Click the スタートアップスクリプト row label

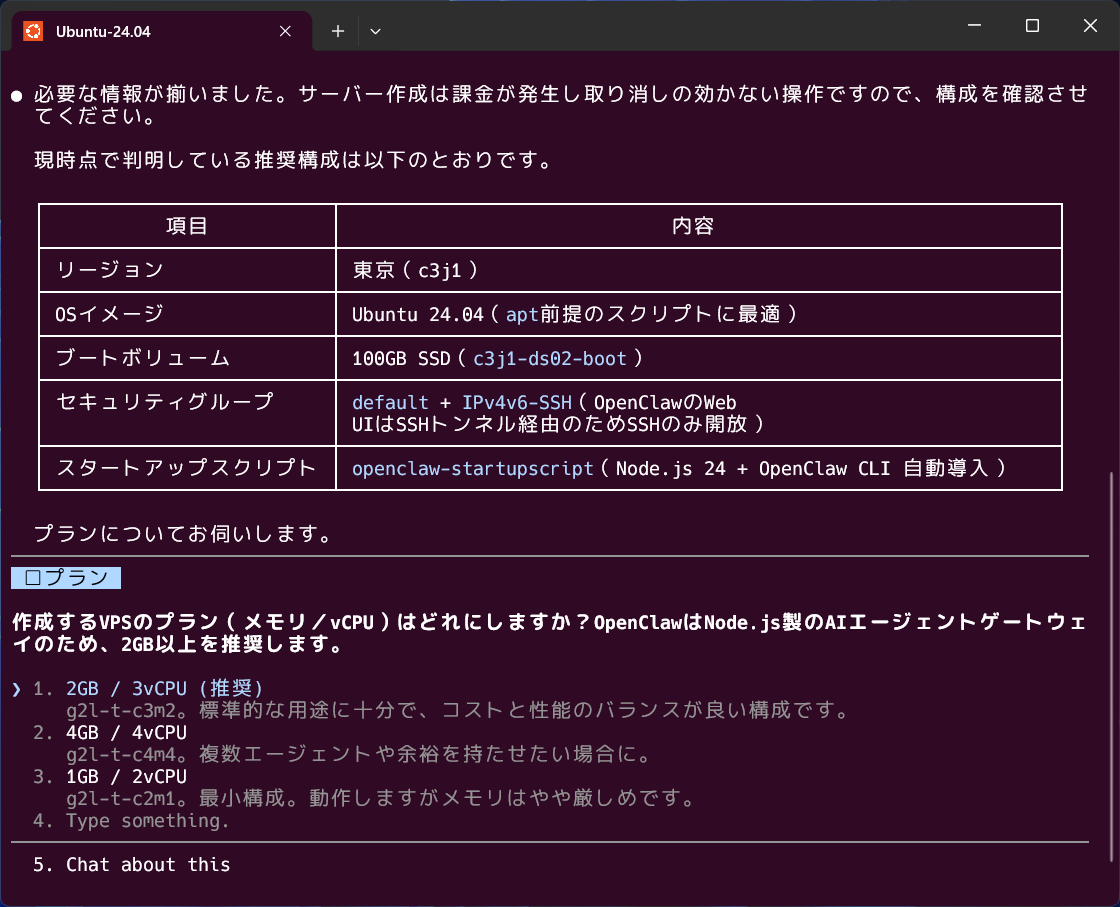tap(186, 468)
